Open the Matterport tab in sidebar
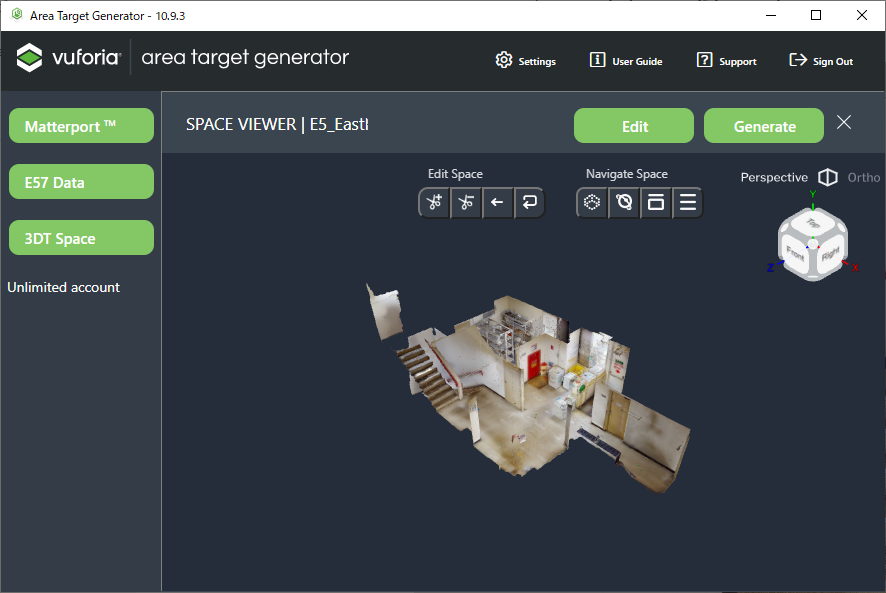The image size is (886, 593). click(81, 126)
